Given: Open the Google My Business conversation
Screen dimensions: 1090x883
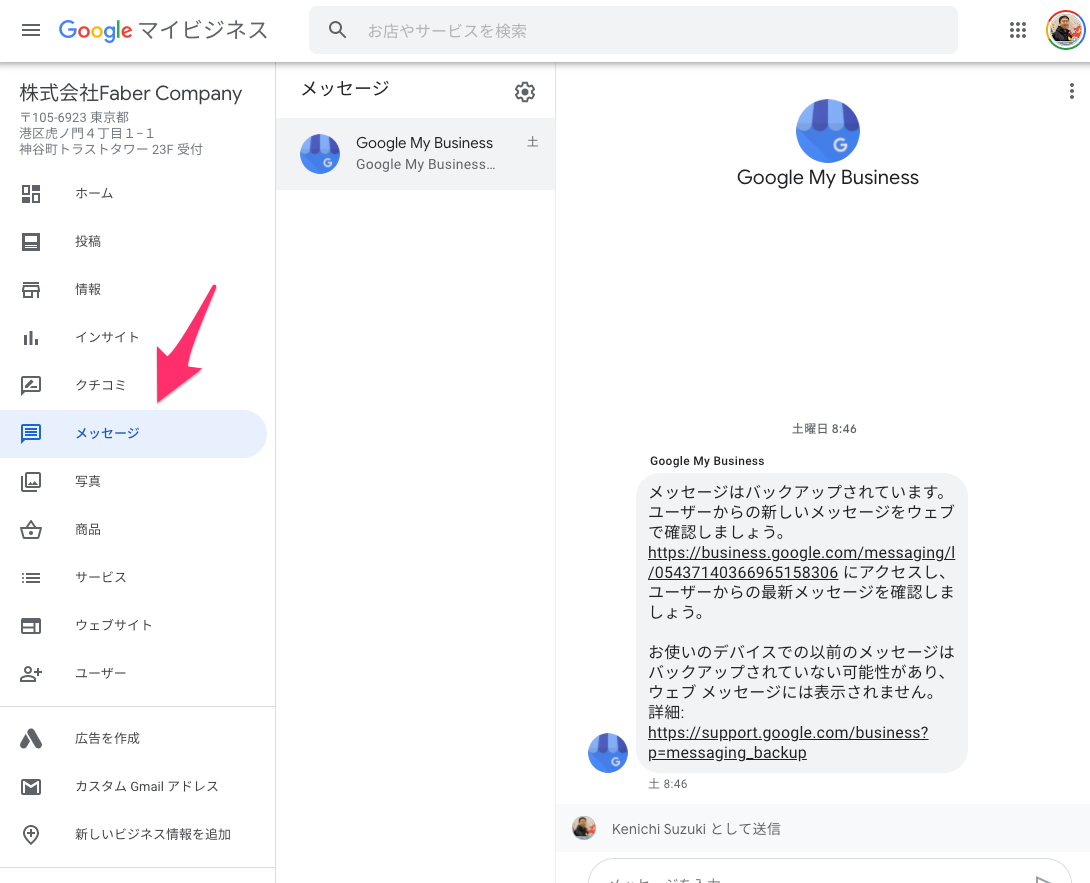Looking at the screenshot, I should coord(416,154).
